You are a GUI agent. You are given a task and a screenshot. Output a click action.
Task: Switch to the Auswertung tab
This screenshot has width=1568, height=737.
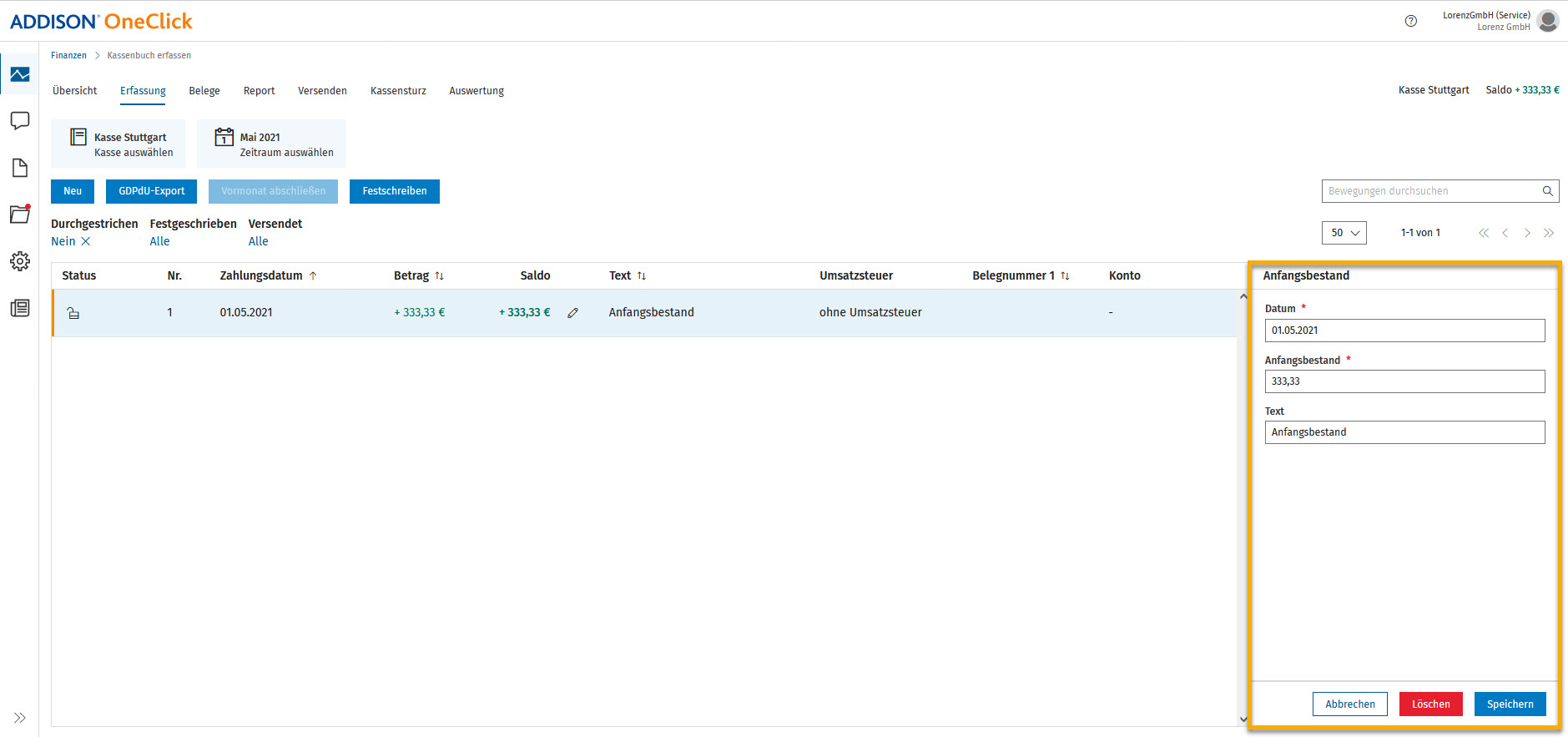point(476,91)
